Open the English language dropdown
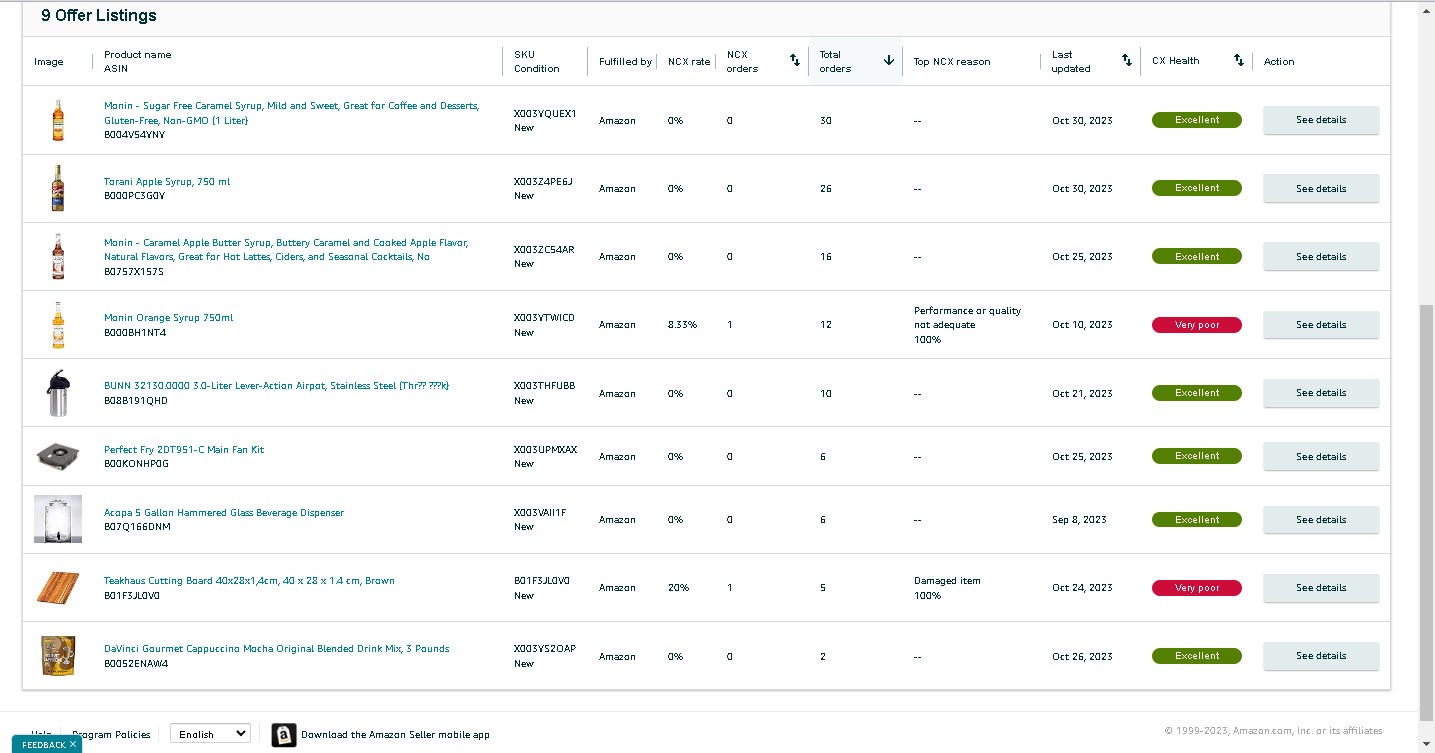1435x753 pixels. point(210,734)
